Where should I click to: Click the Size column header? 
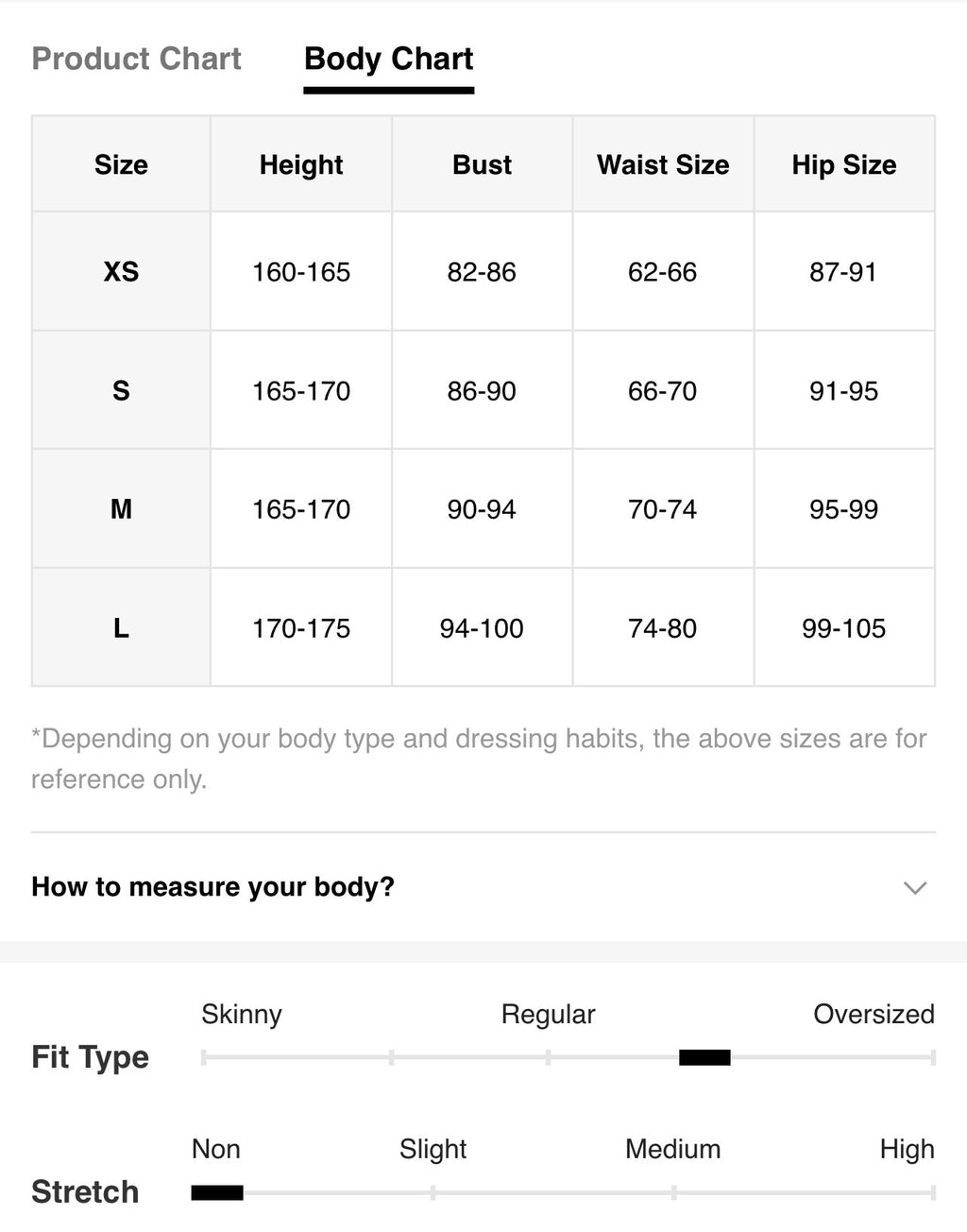pyautogui.click(x=121, y=164)
